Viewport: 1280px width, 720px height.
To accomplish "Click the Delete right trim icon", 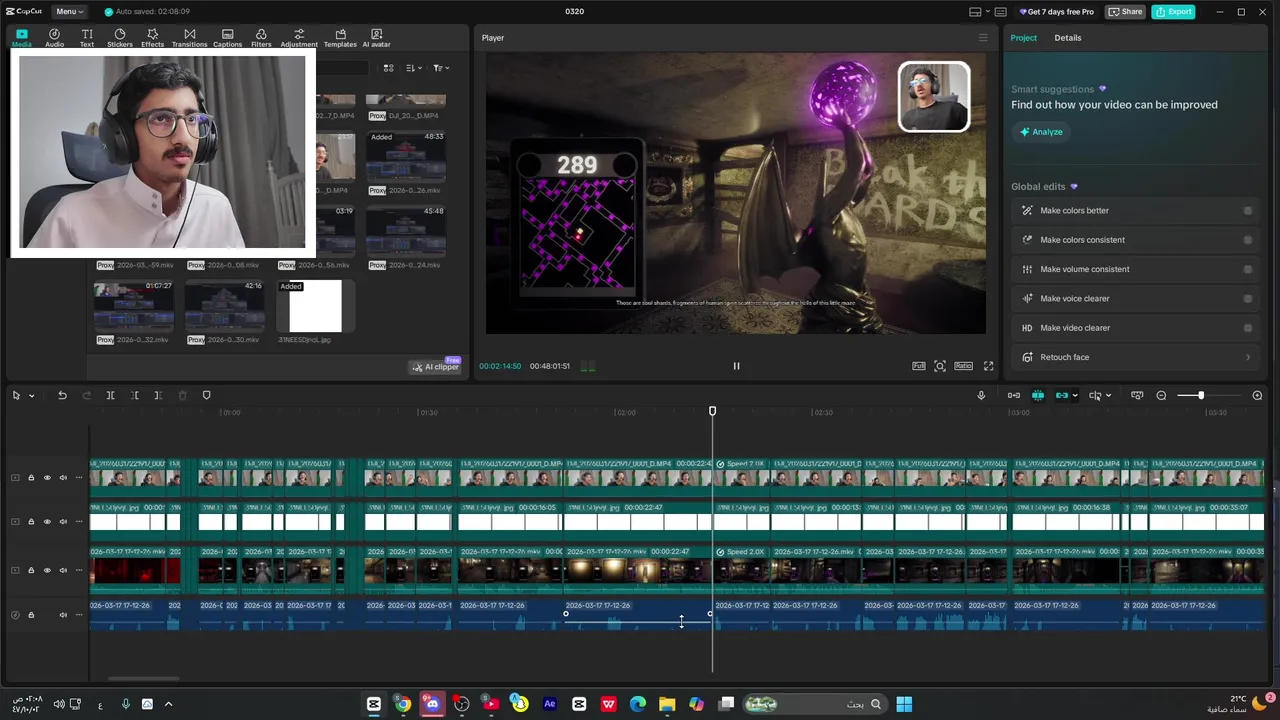I will [x=158, y=396].
